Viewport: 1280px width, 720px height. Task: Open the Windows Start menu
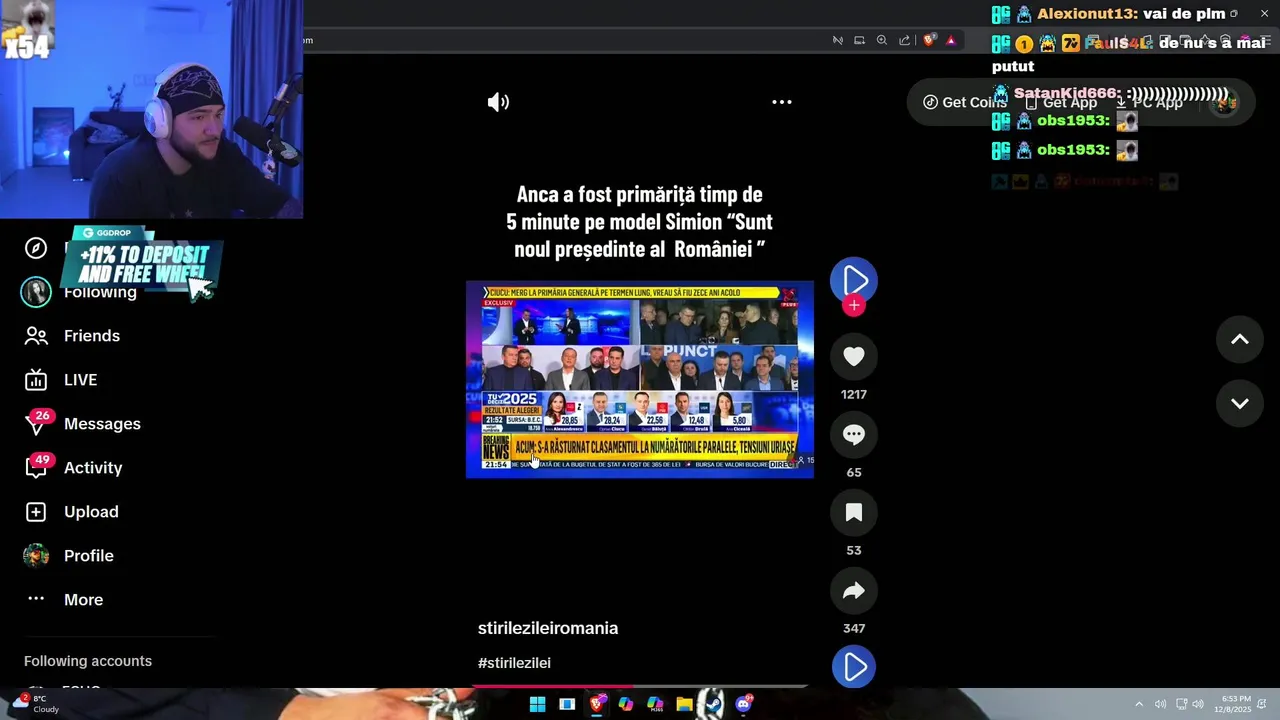point(537,704)
